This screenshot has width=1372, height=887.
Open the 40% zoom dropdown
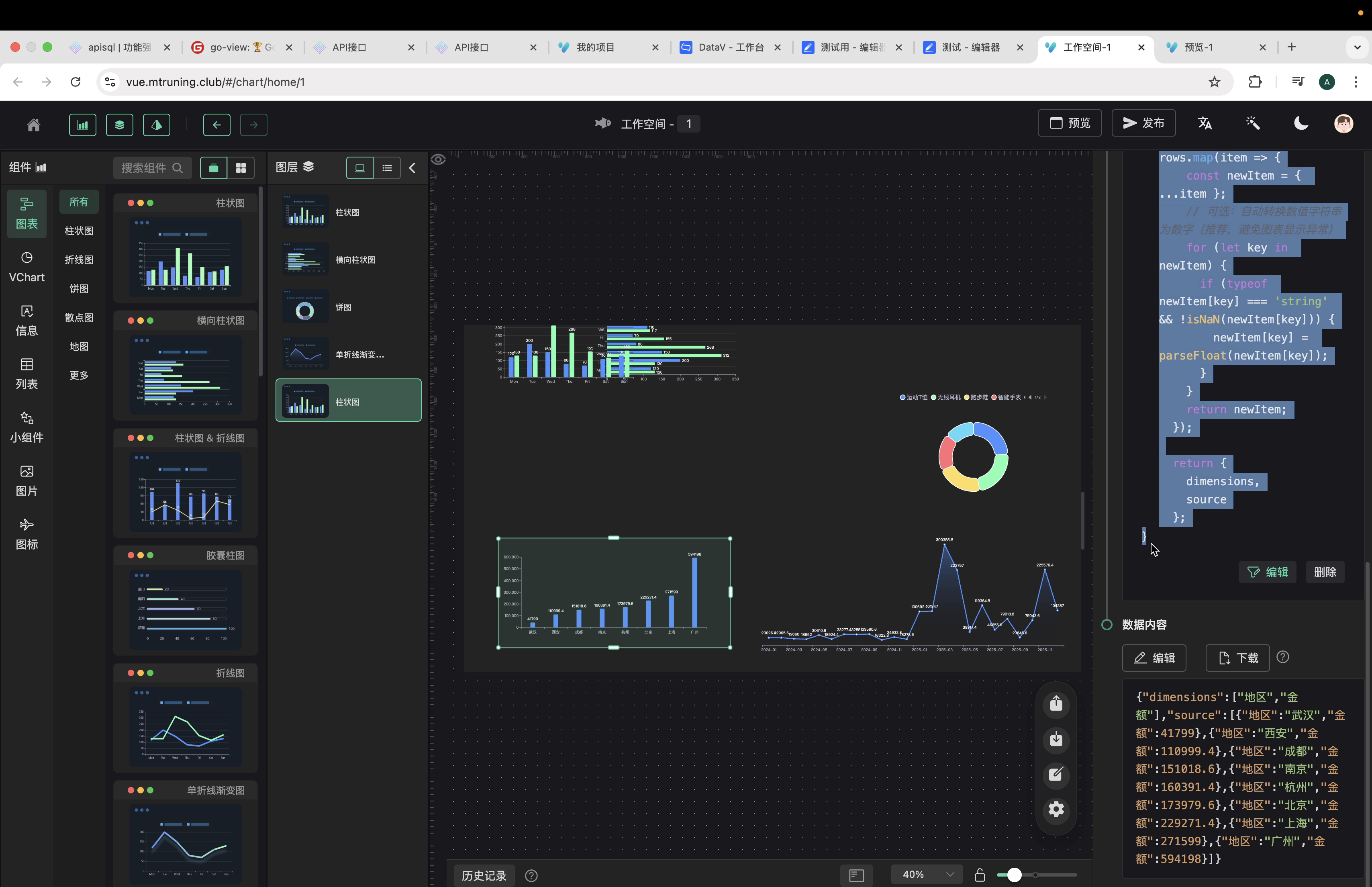point(925,874)
